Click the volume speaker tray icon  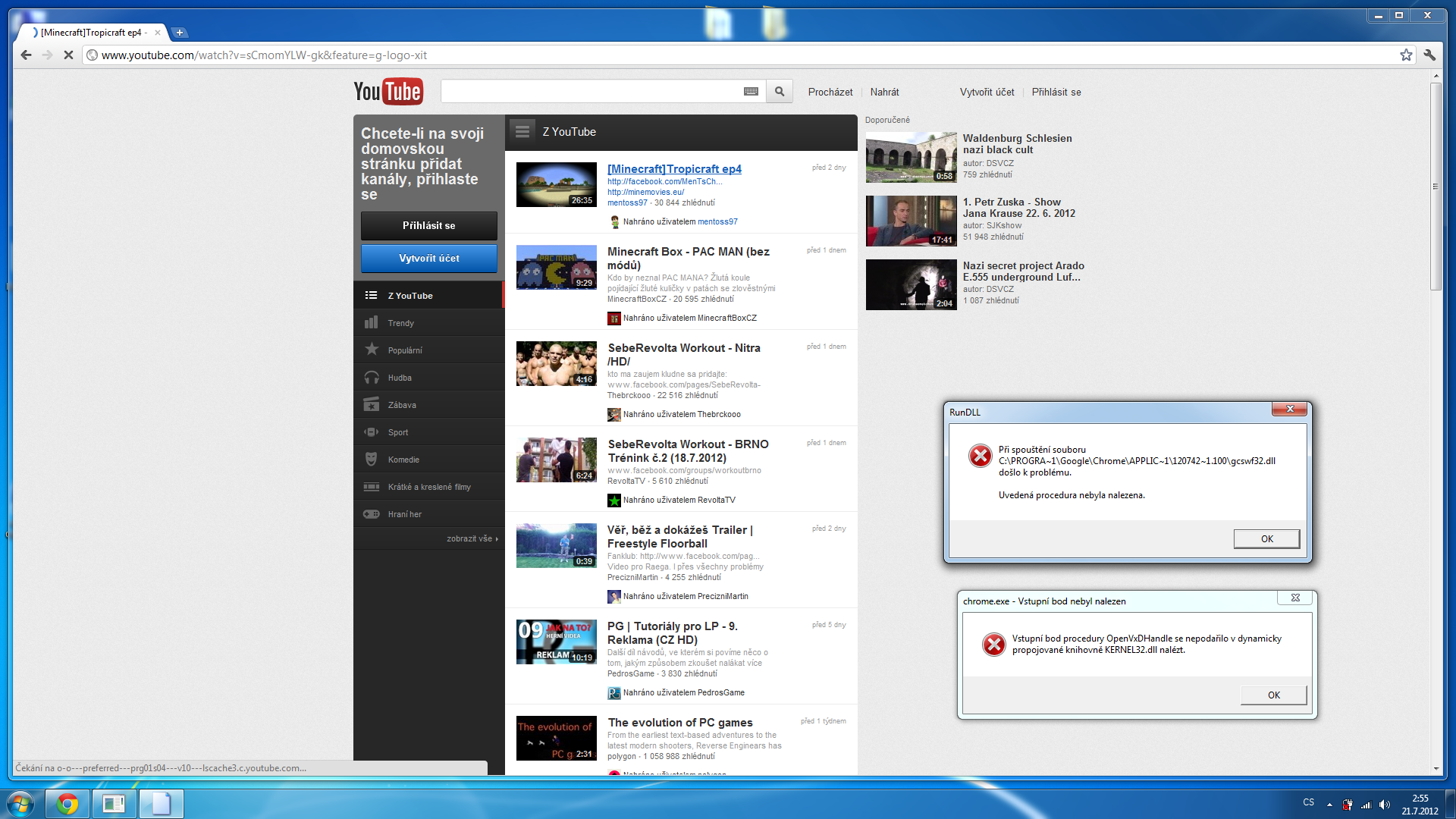pyautogui.click(x=1385, y=804)
